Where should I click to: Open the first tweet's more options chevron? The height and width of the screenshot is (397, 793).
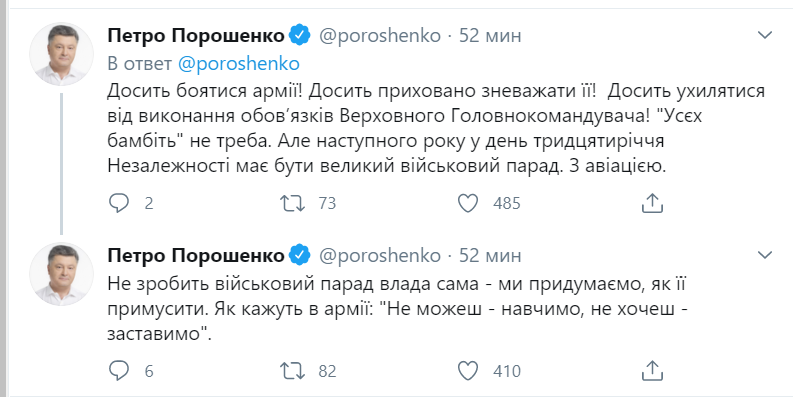(765, 35)
